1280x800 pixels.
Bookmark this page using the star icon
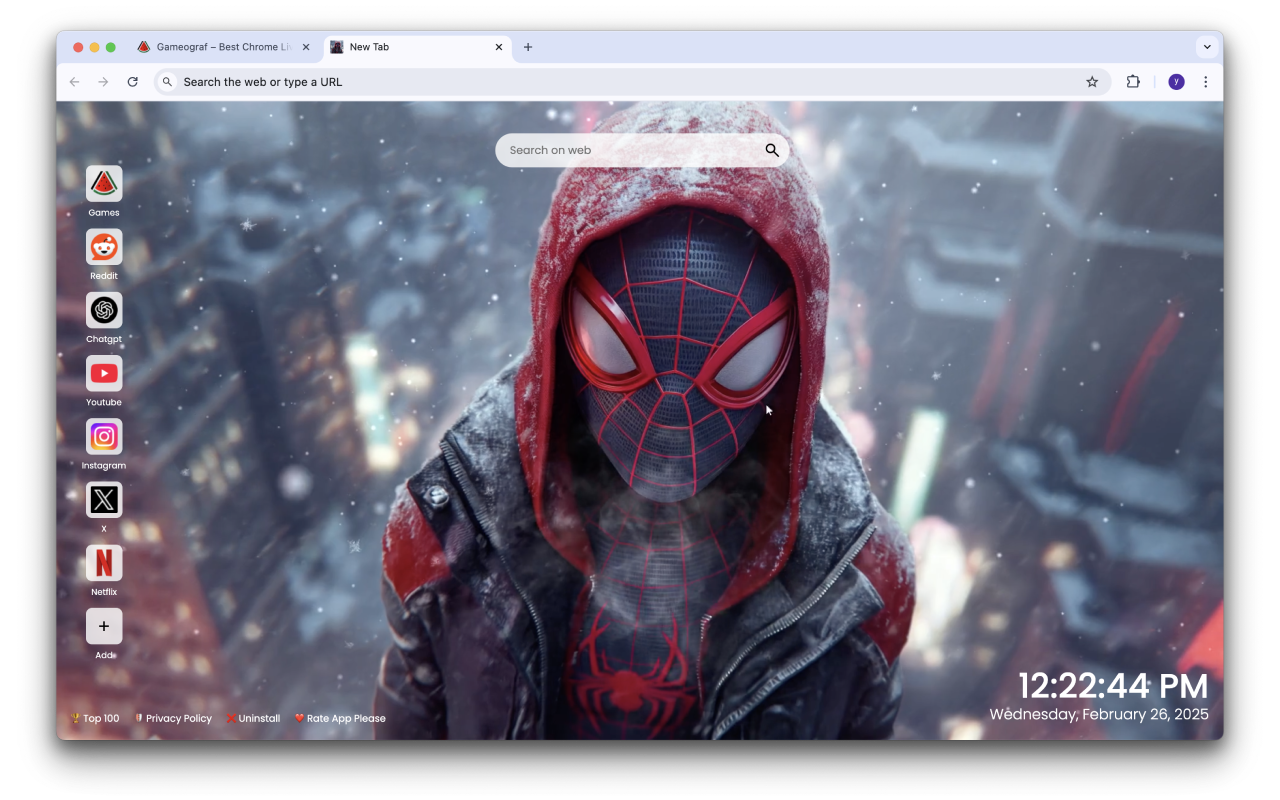pyautogui.click(x=1092, y=81)
